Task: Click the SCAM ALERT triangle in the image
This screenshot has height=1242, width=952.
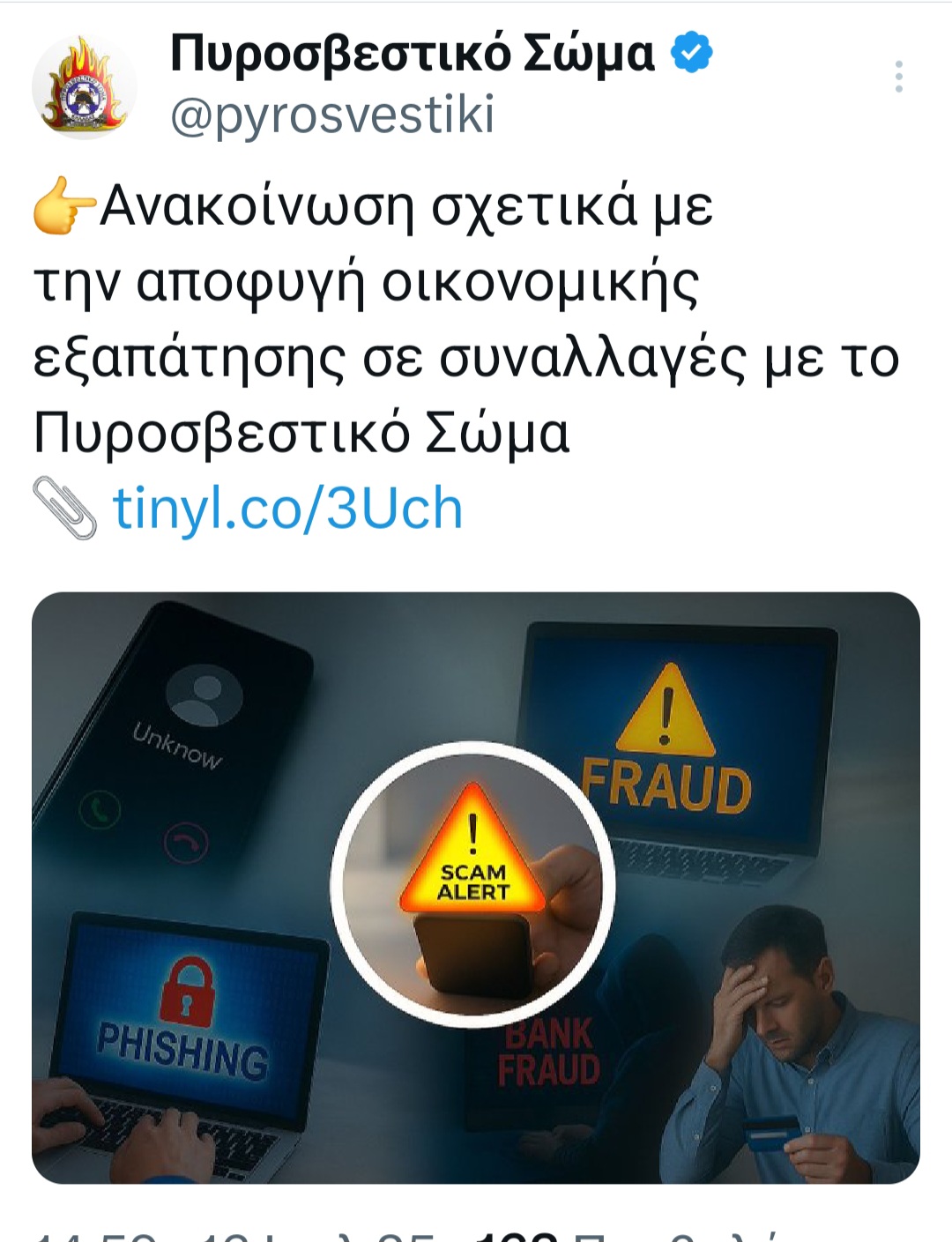Action: click(x=472, y=851)
